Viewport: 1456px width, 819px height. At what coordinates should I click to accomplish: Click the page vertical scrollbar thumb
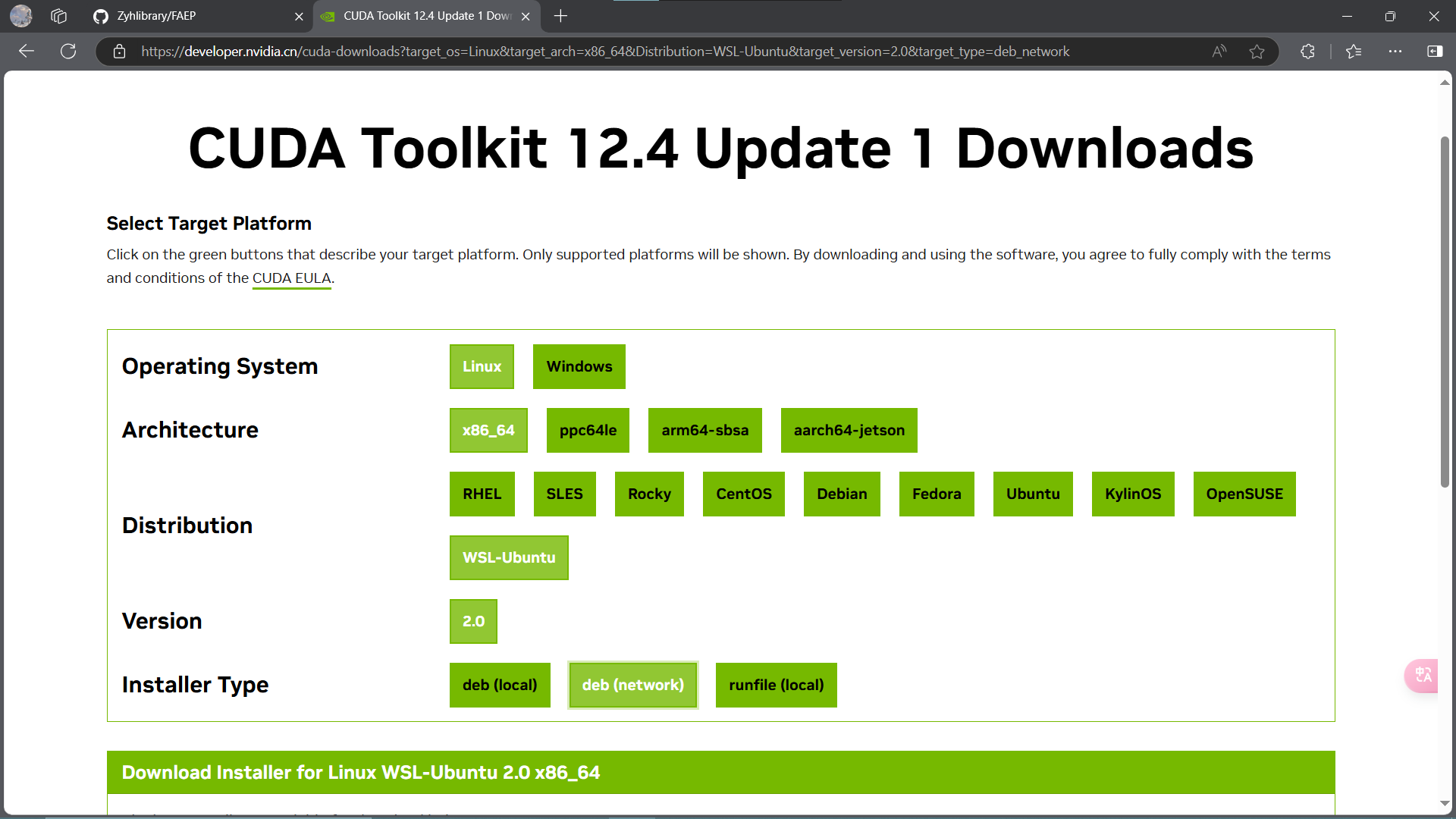point(1445,311)
